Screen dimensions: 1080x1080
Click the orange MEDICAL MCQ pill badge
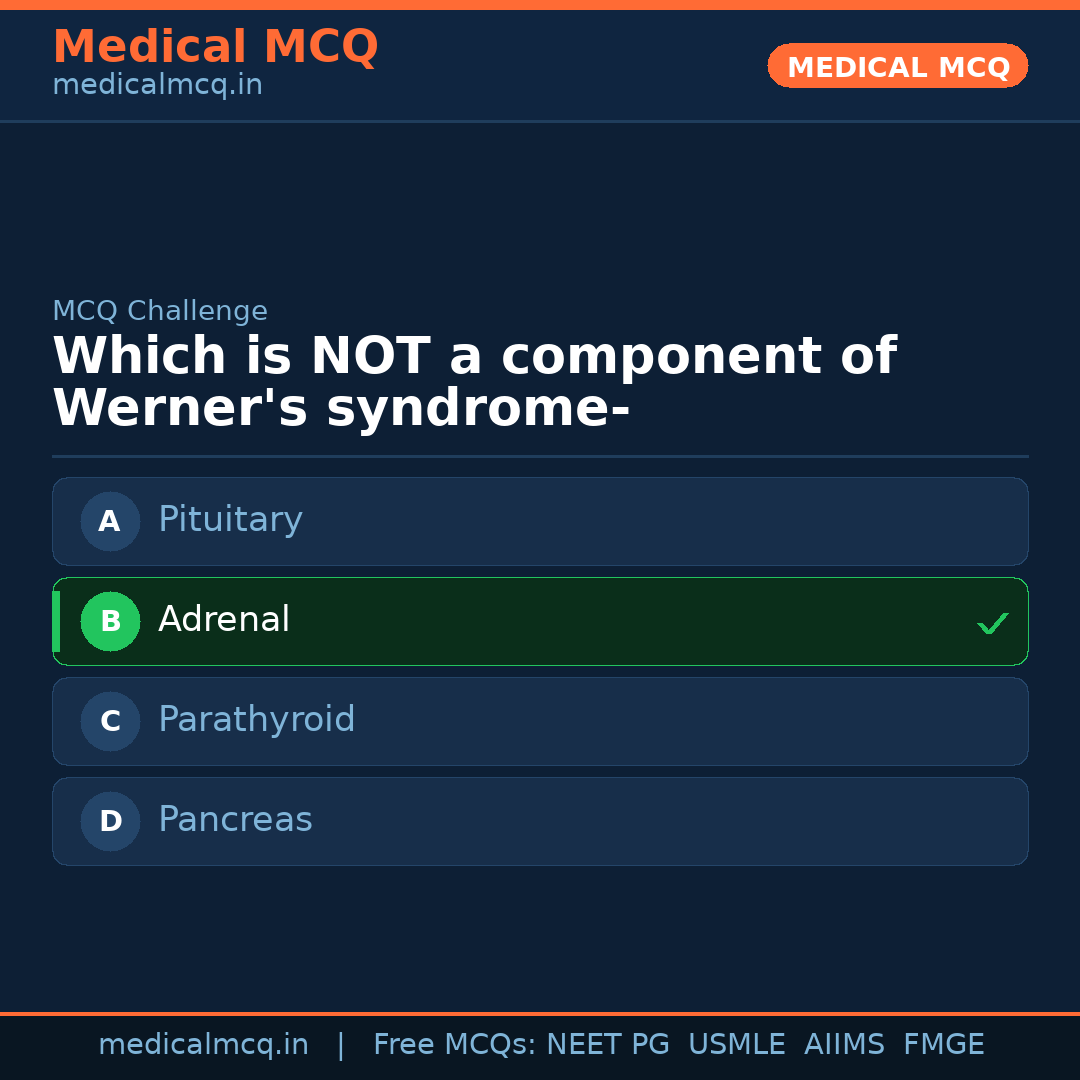click(897, 66)
